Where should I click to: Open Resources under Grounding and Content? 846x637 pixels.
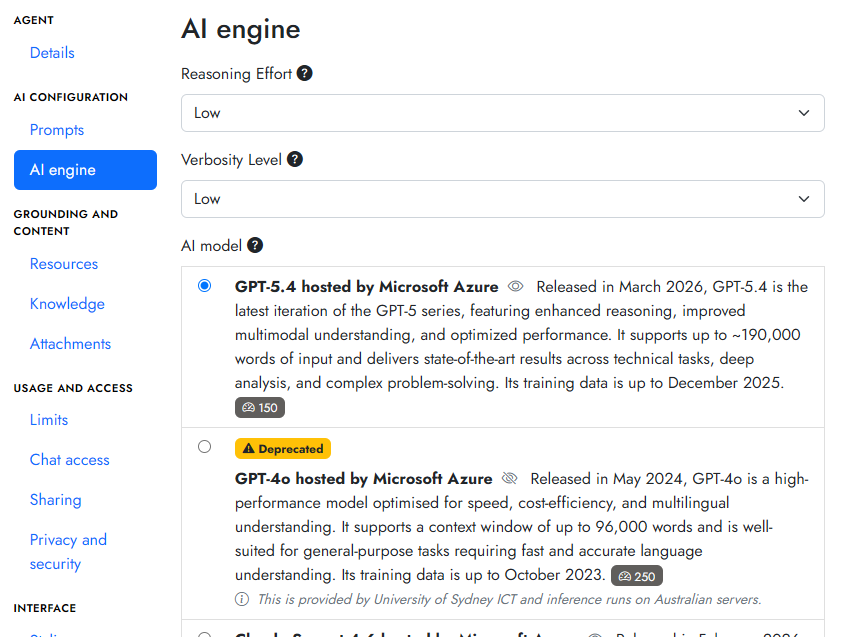[x=64, y=264]
